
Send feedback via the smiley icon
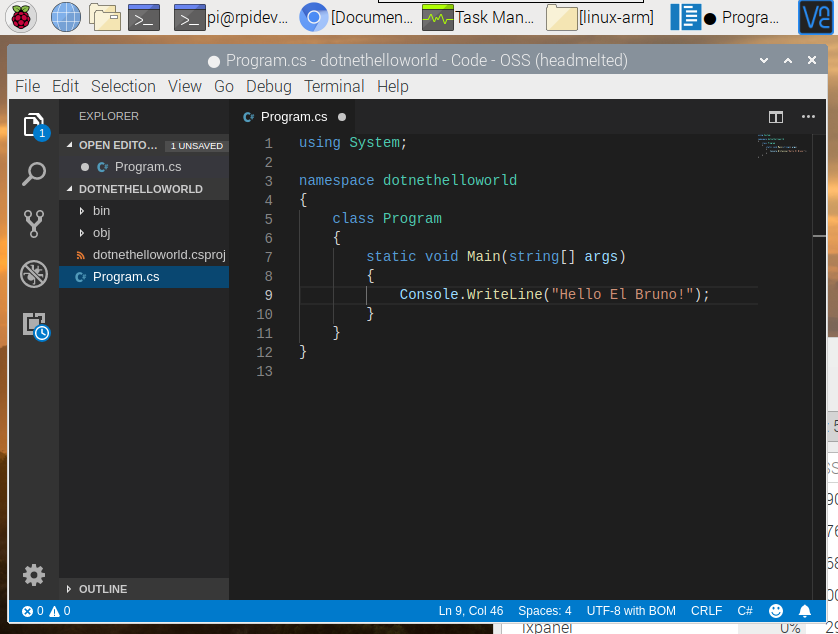click(x=776, y=611)
